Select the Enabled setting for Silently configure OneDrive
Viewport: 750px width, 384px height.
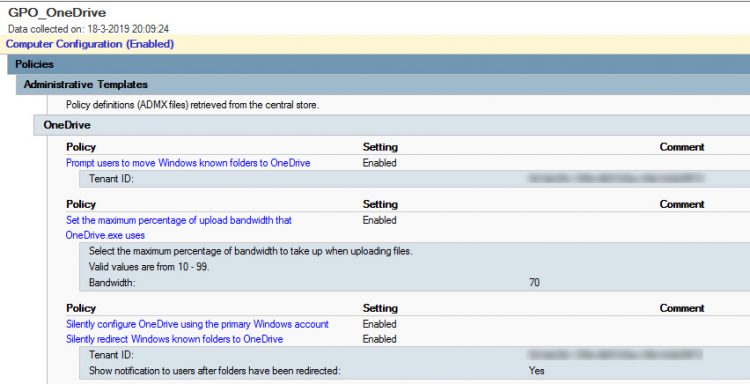(x=379, y=324)
